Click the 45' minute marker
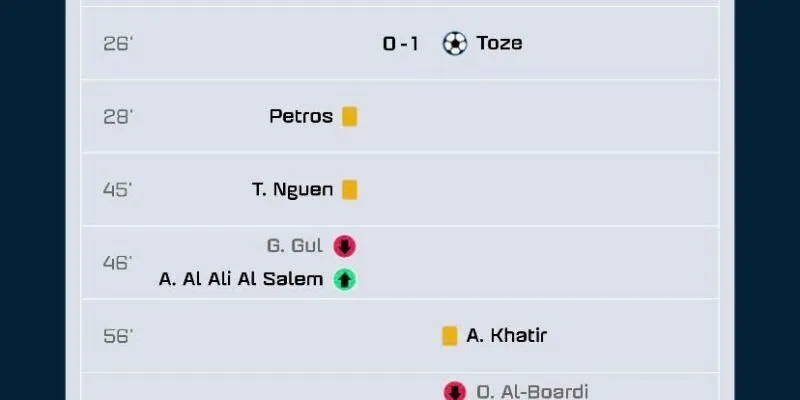 [117, 189]
